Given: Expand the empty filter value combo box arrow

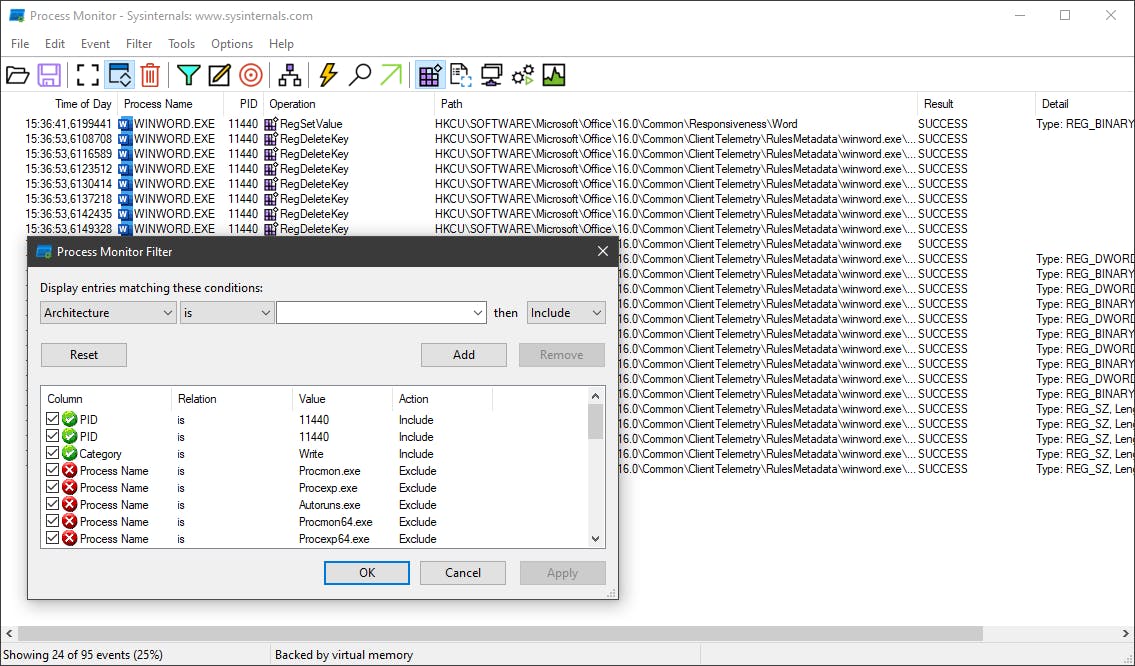Looking at the screenshot, I should 478,313.
